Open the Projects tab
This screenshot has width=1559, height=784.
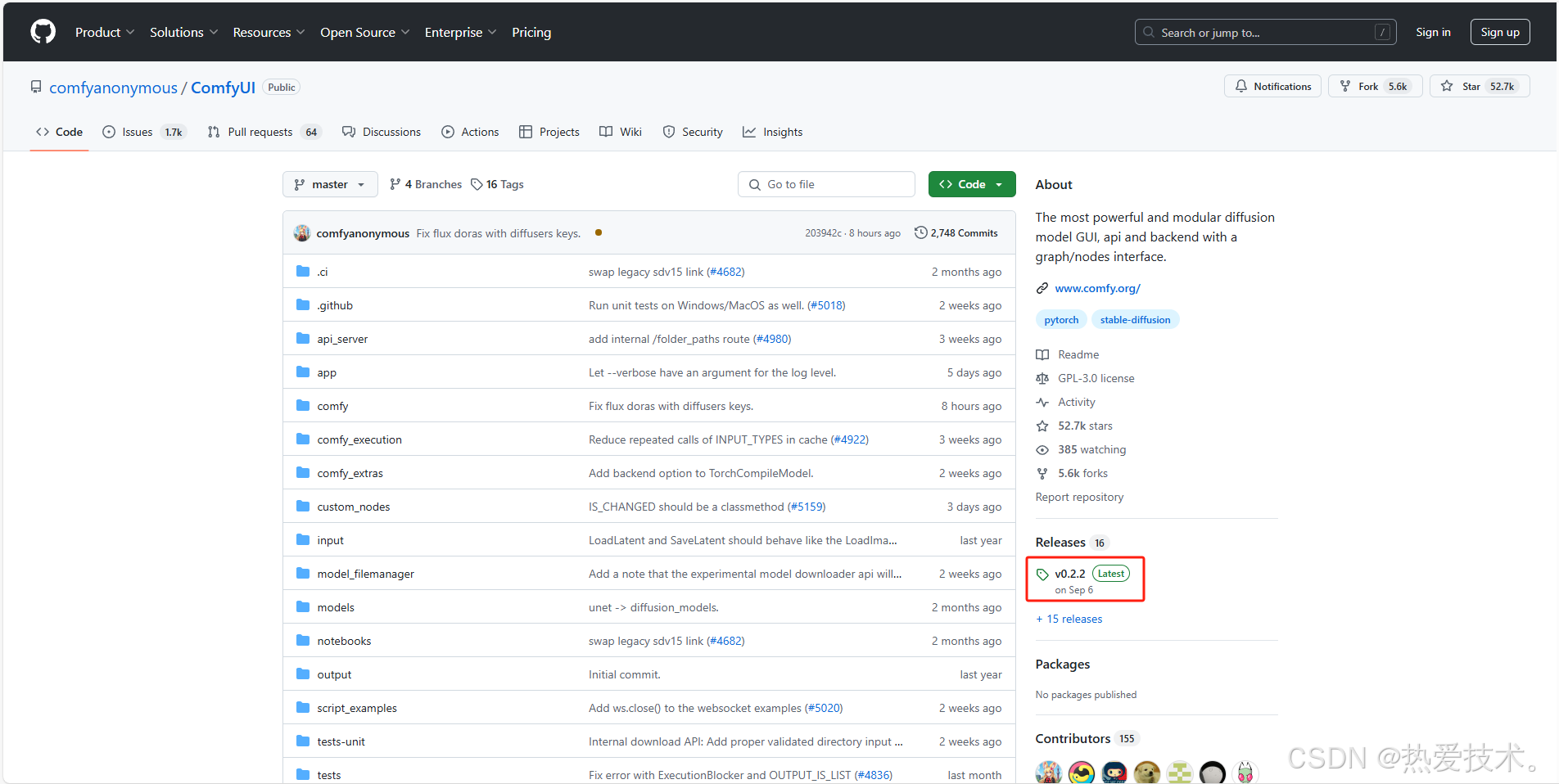[549, 132]
